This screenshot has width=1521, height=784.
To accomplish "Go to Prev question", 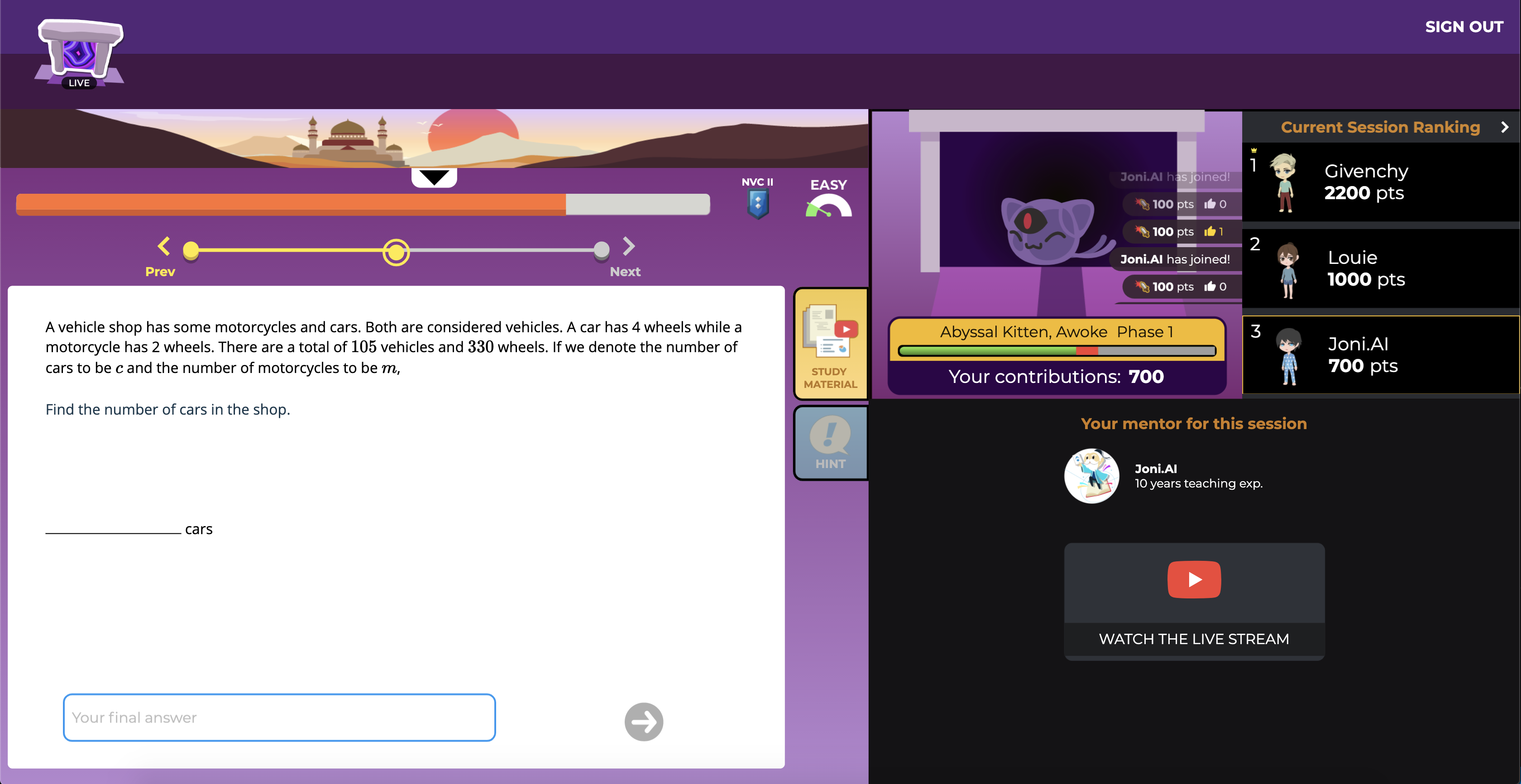I will pos(163,246).
